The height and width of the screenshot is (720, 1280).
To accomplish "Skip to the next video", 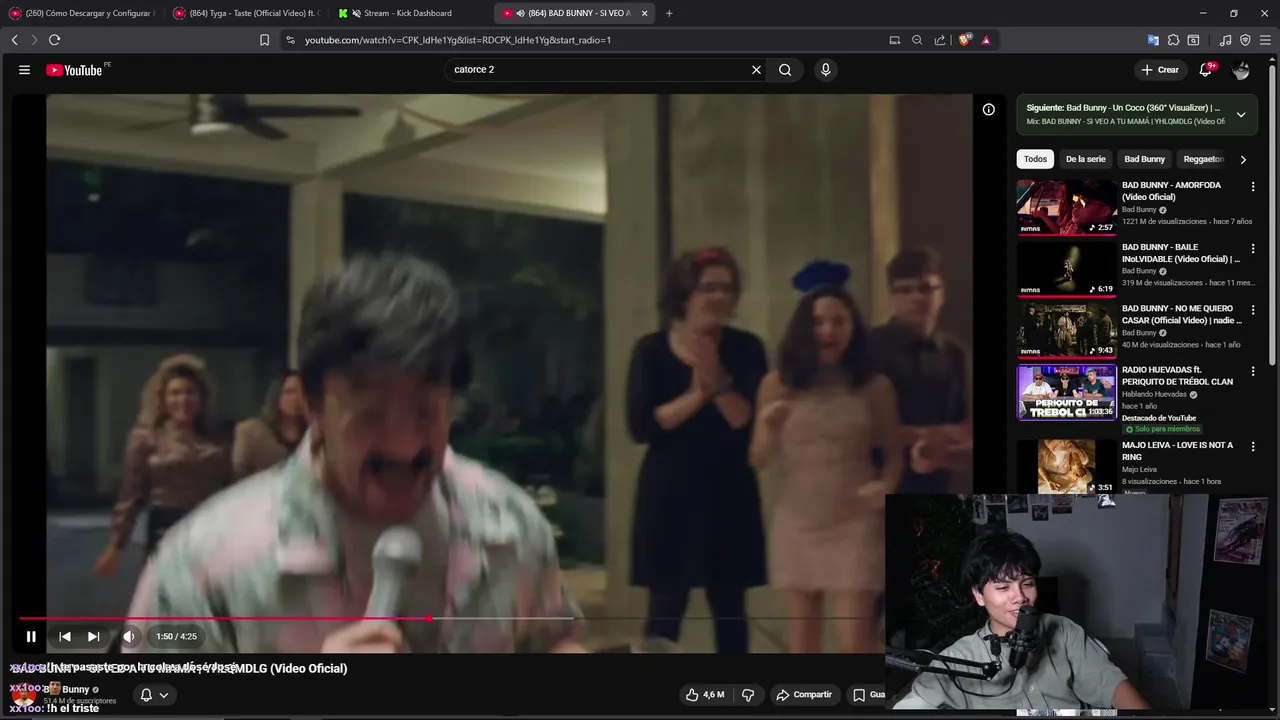I will coord(93,636).
